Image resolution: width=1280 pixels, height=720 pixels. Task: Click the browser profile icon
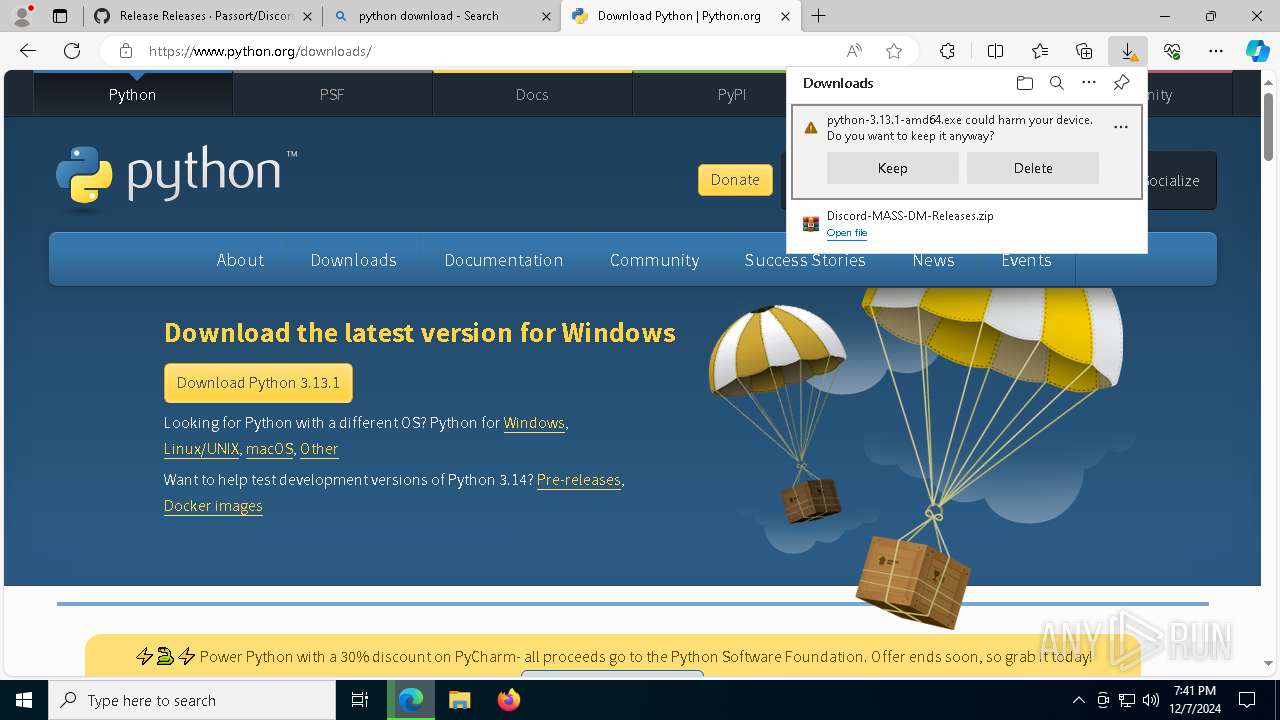[21, 15]
